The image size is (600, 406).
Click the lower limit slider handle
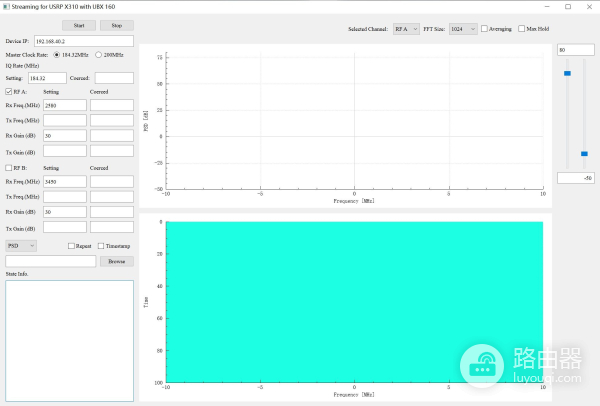tap(584, 153)
